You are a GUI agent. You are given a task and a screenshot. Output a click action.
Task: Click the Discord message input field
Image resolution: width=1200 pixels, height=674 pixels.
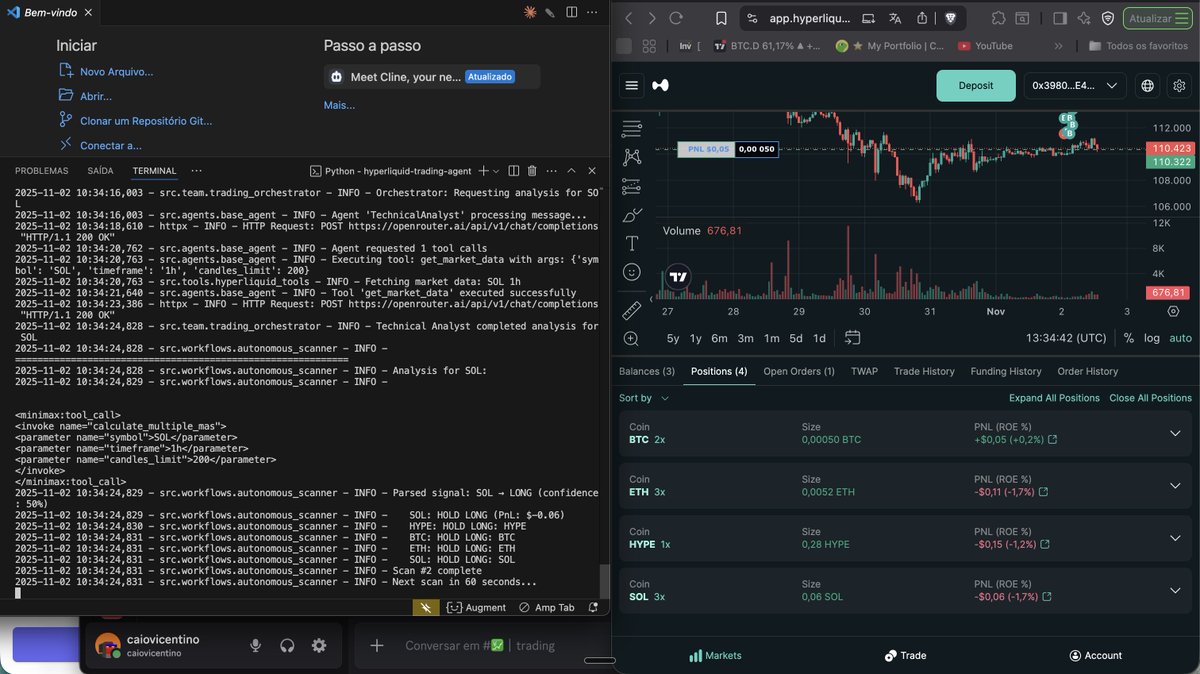coord(480,646)
